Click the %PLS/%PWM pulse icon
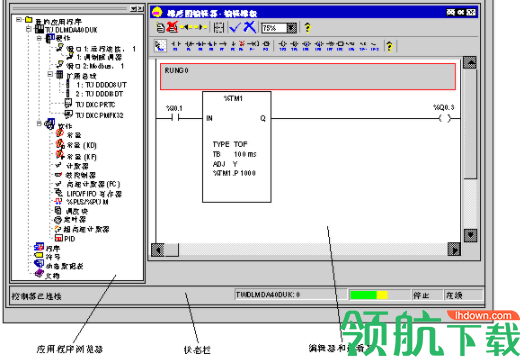 59,201
